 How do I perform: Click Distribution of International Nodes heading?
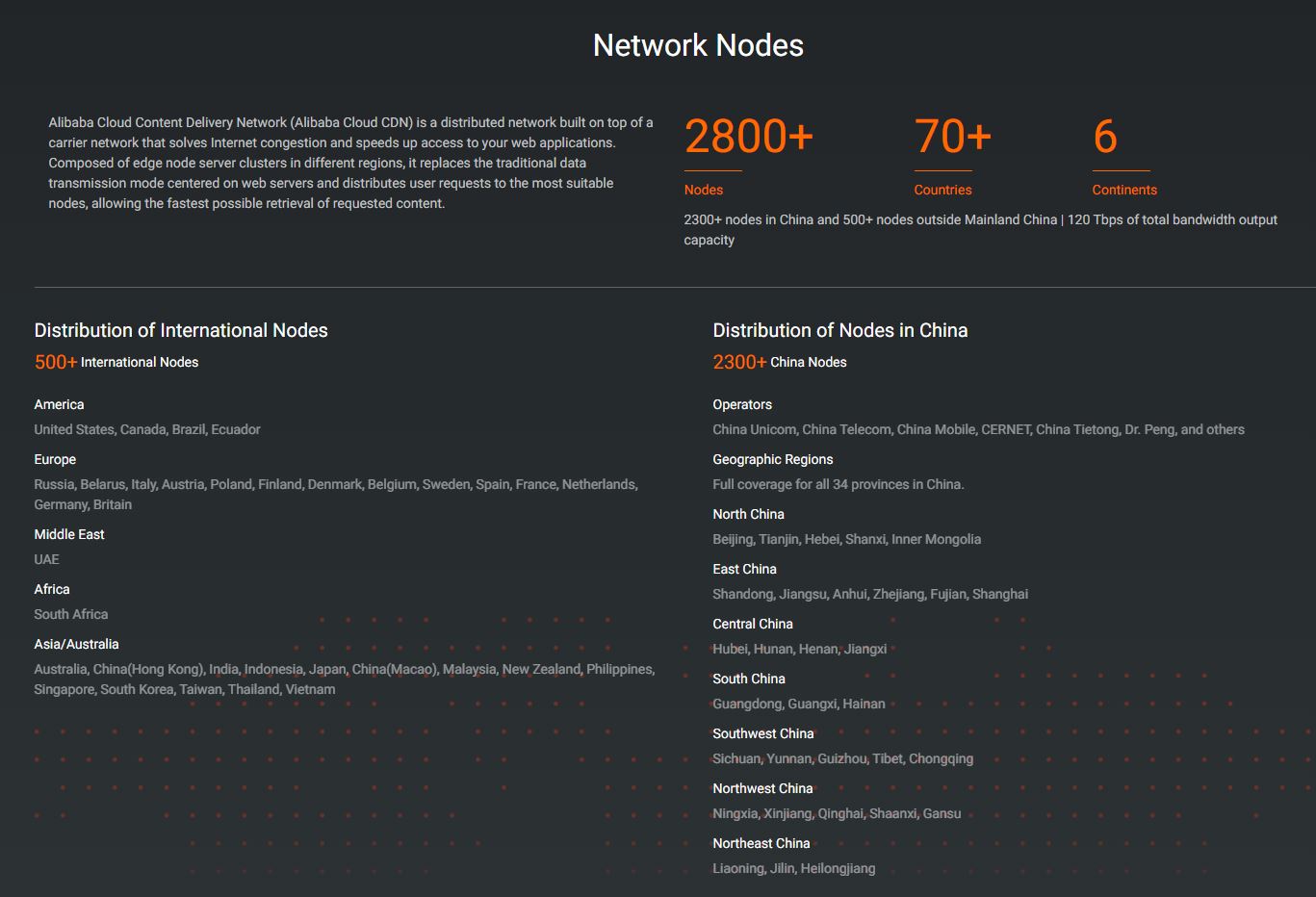pos(181,330)
